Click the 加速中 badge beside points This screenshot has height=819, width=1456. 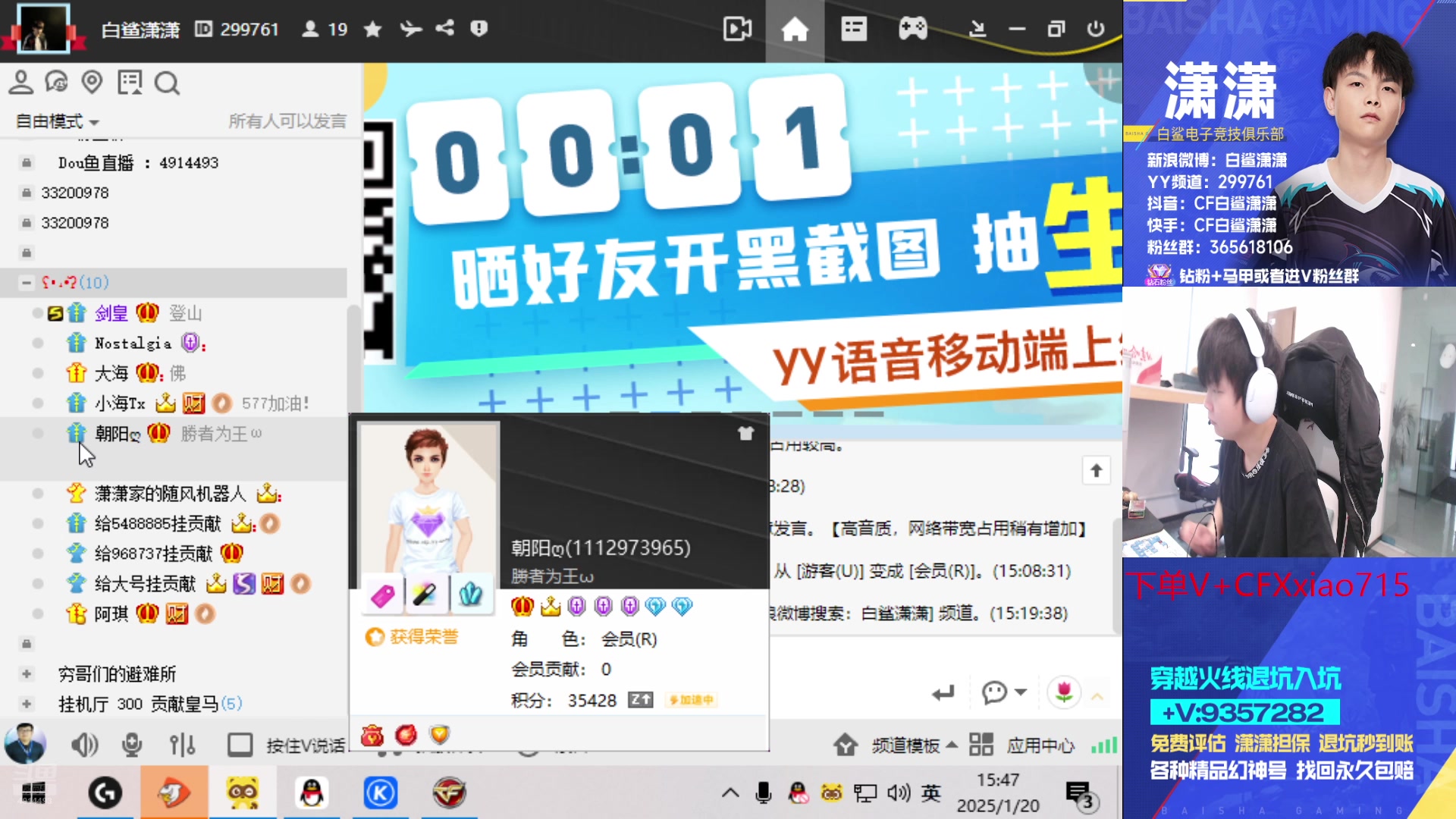point(691,700)
